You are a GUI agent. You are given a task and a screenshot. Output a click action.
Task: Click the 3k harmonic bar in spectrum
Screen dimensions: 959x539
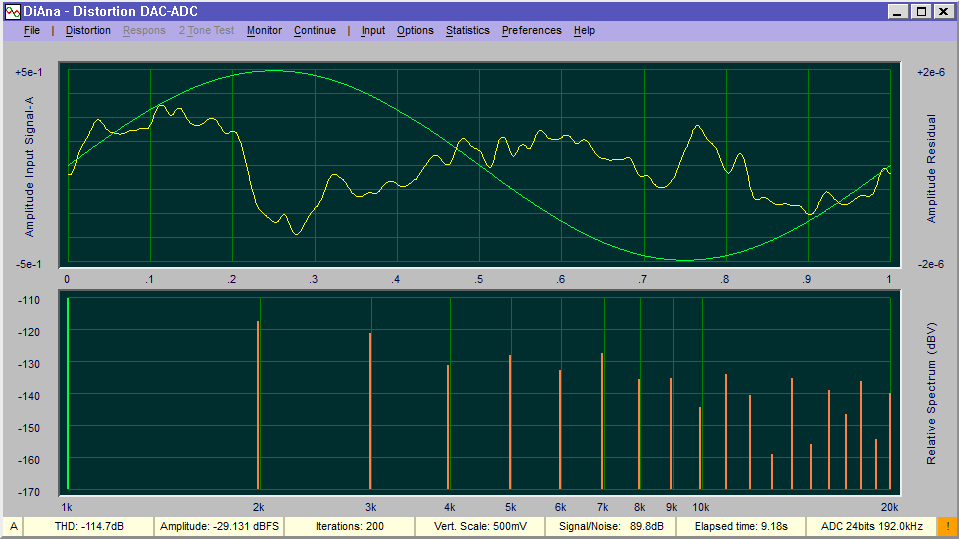(x=370, y=411)
